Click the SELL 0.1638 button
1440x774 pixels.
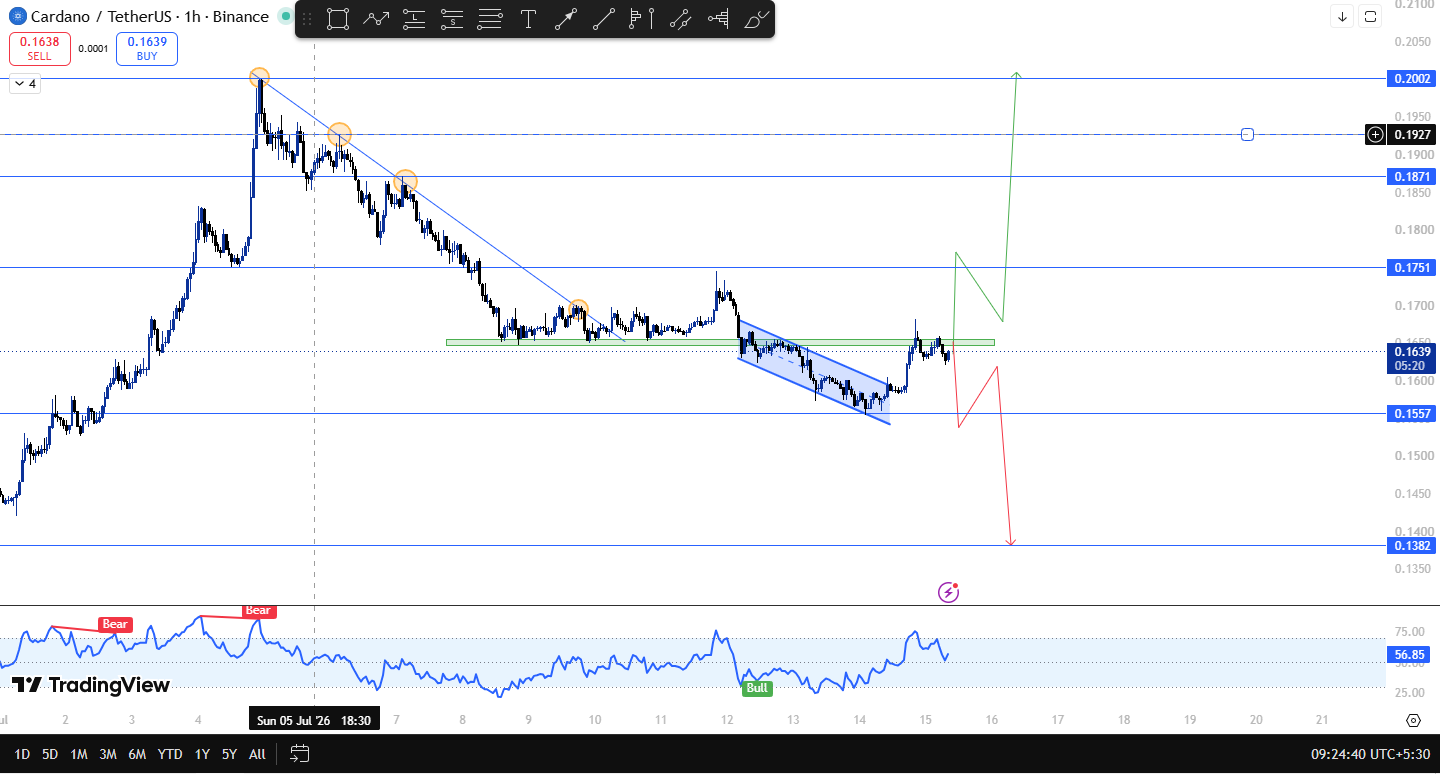click(x=40, y=49)
